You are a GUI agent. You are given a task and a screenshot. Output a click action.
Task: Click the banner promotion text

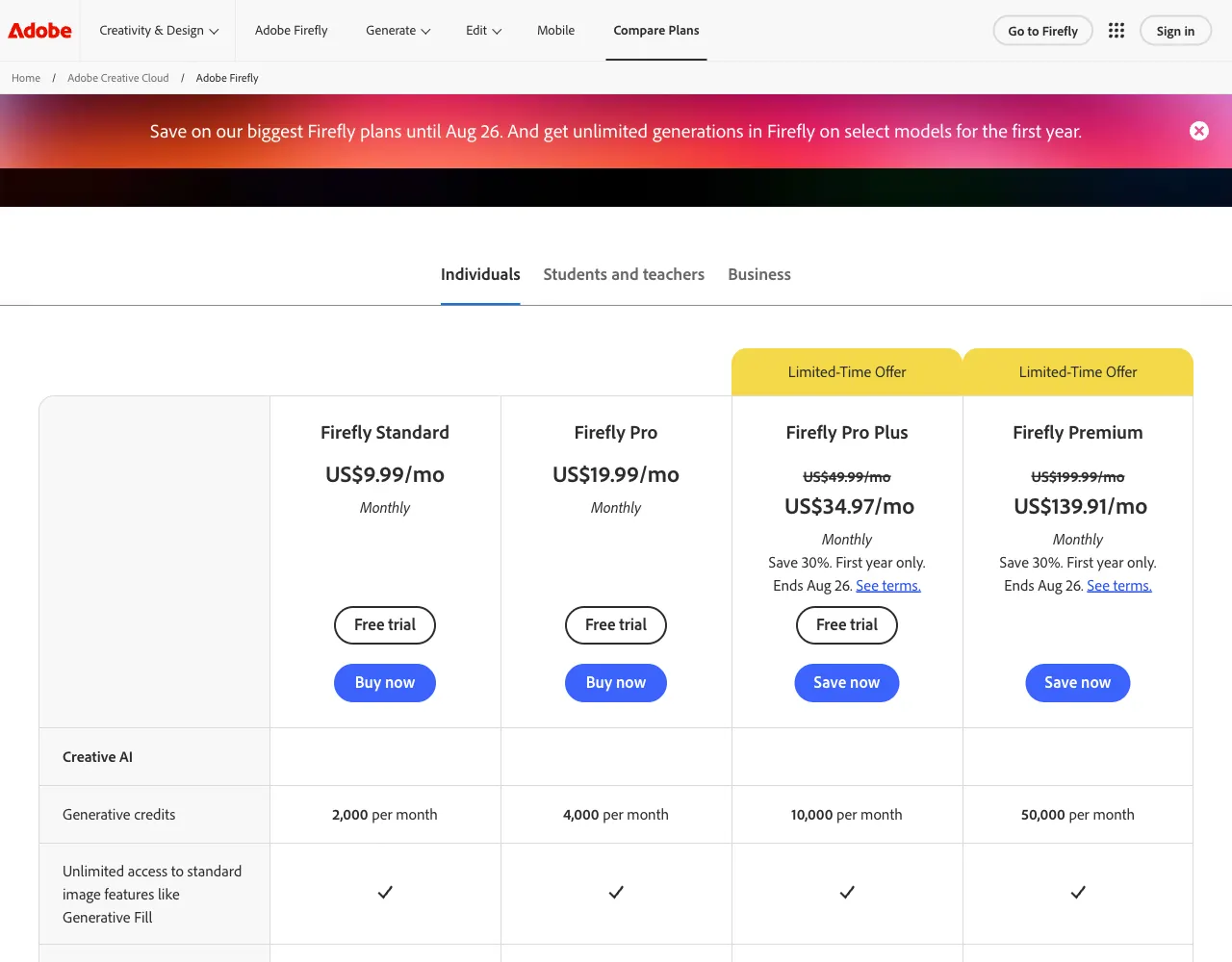click(616, 132)
